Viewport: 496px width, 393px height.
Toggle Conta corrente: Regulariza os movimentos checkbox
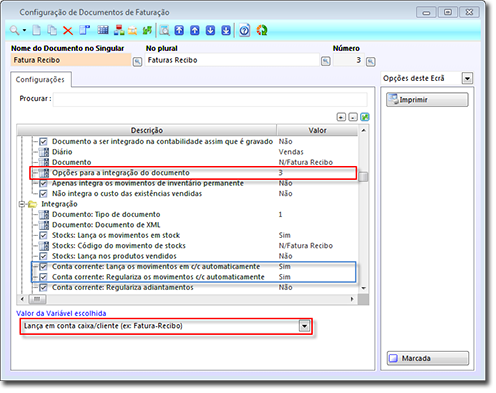(x=43, y=277)
